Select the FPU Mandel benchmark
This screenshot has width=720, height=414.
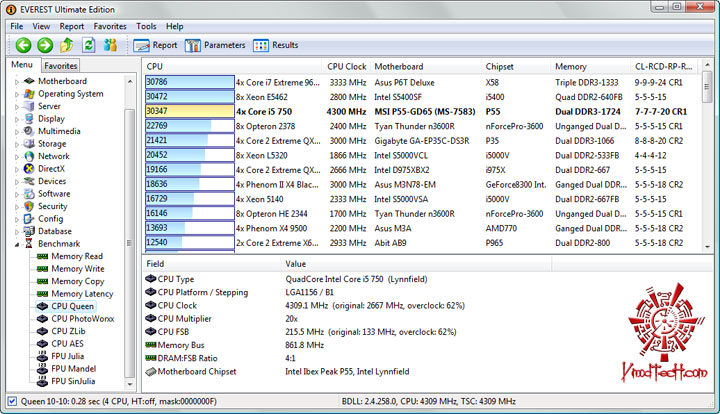pos(73,369)
